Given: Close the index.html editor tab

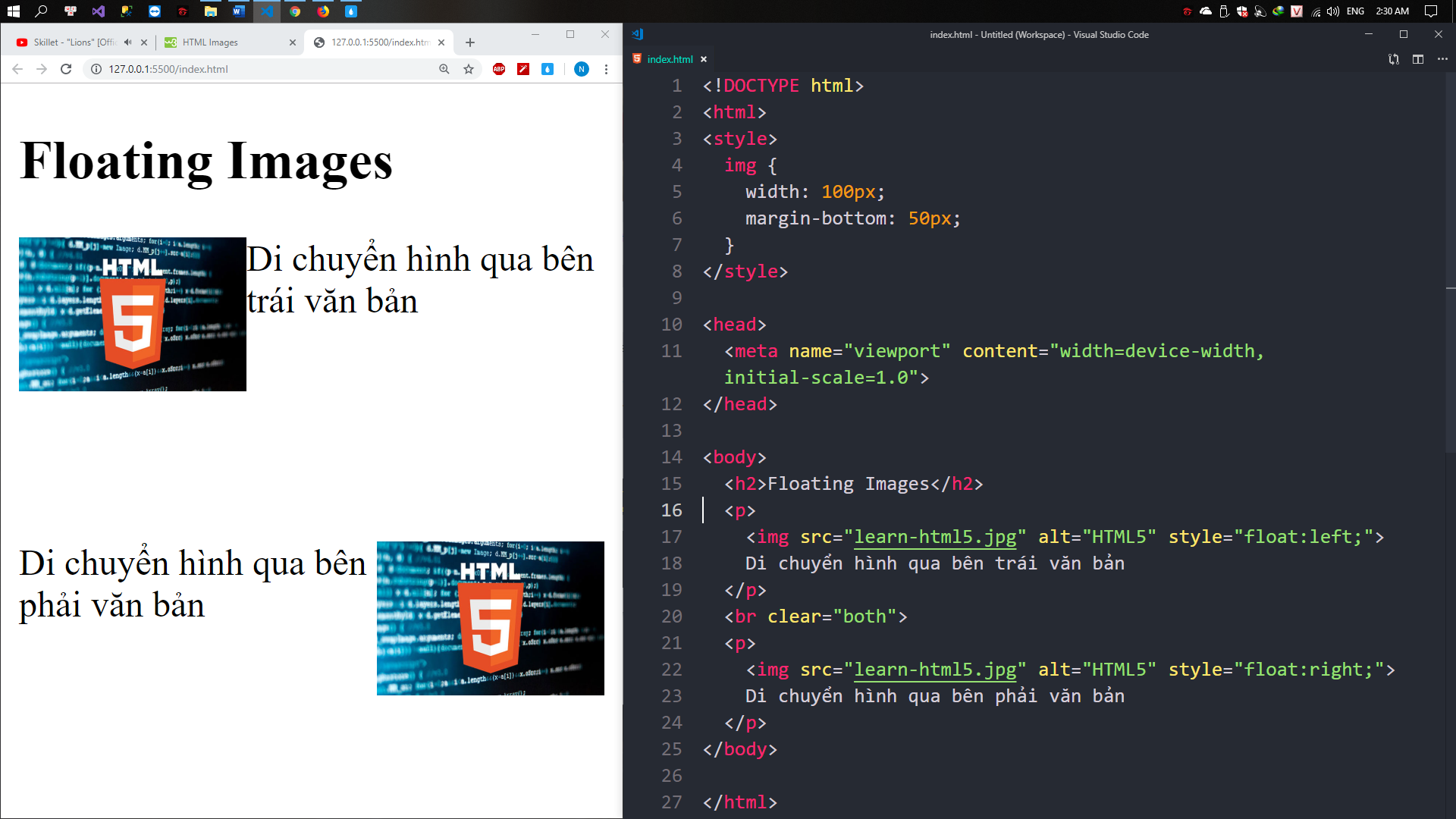Looking at the screenshot, I should (704, 59).
